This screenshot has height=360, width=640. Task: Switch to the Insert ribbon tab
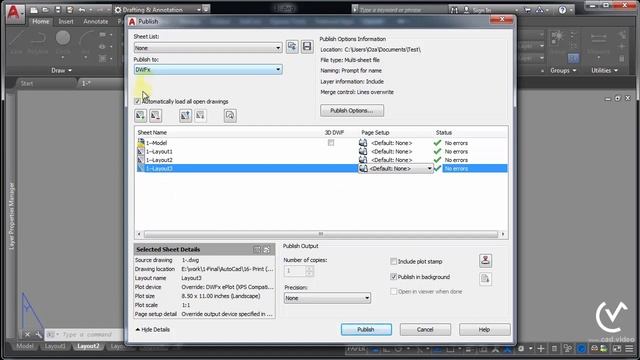click(66, 21)
